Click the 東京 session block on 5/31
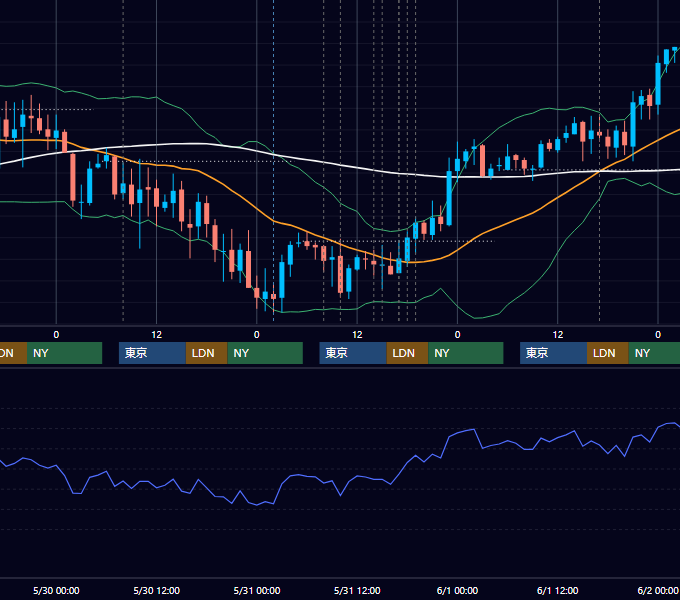 point(353,353)
